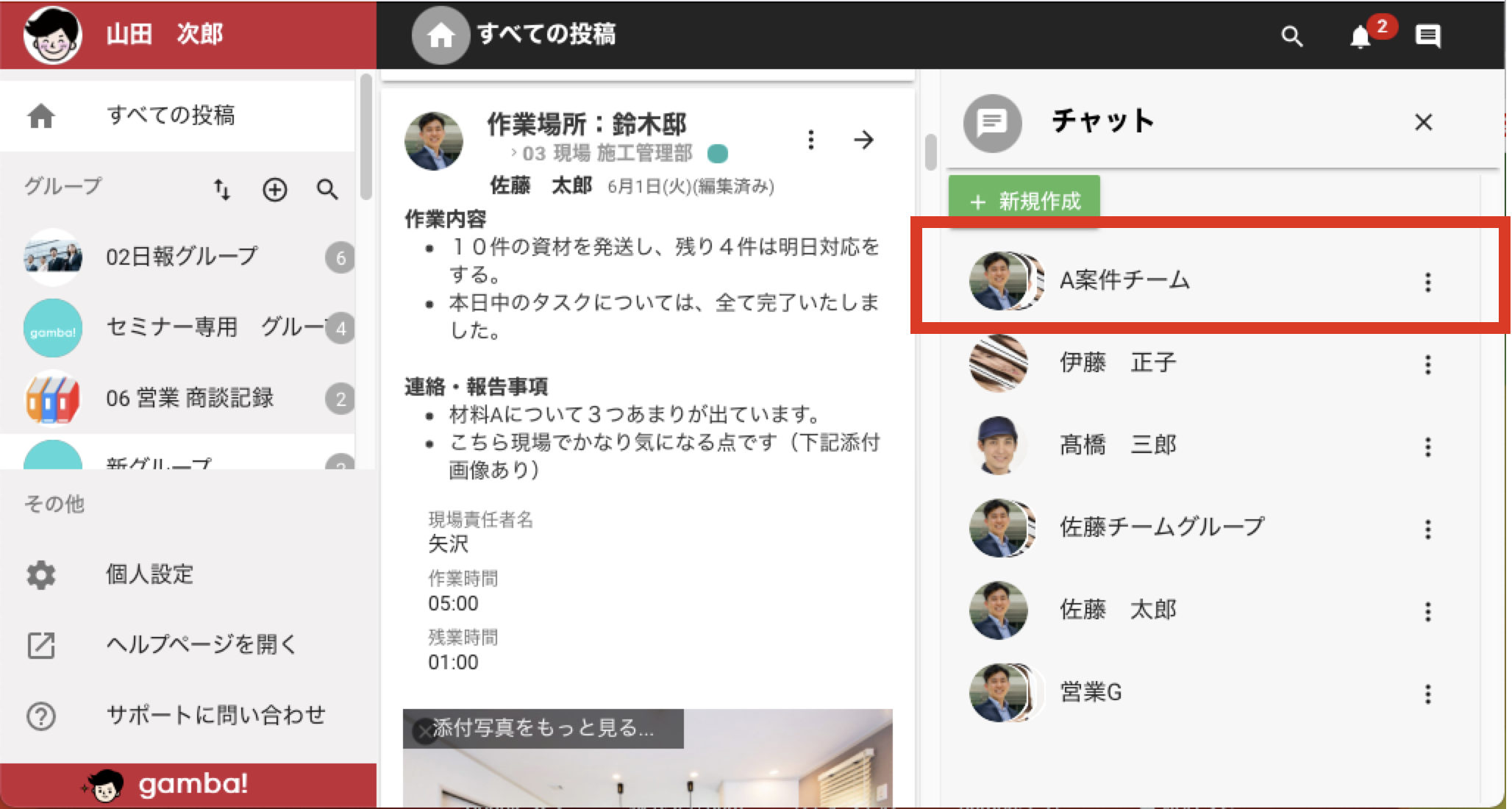Click the left sidebar group list scrollbar
The image size is (1512, 809).
[x=365, y=137]
